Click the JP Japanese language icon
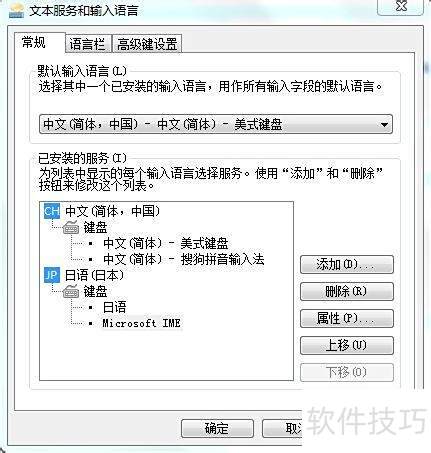The image size is (431, 453). [x=52, y=275]
